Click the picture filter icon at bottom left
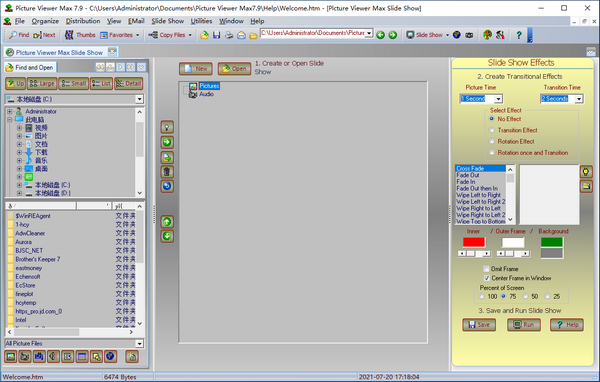Screen dimensions: 600x382 coord(11,357)
